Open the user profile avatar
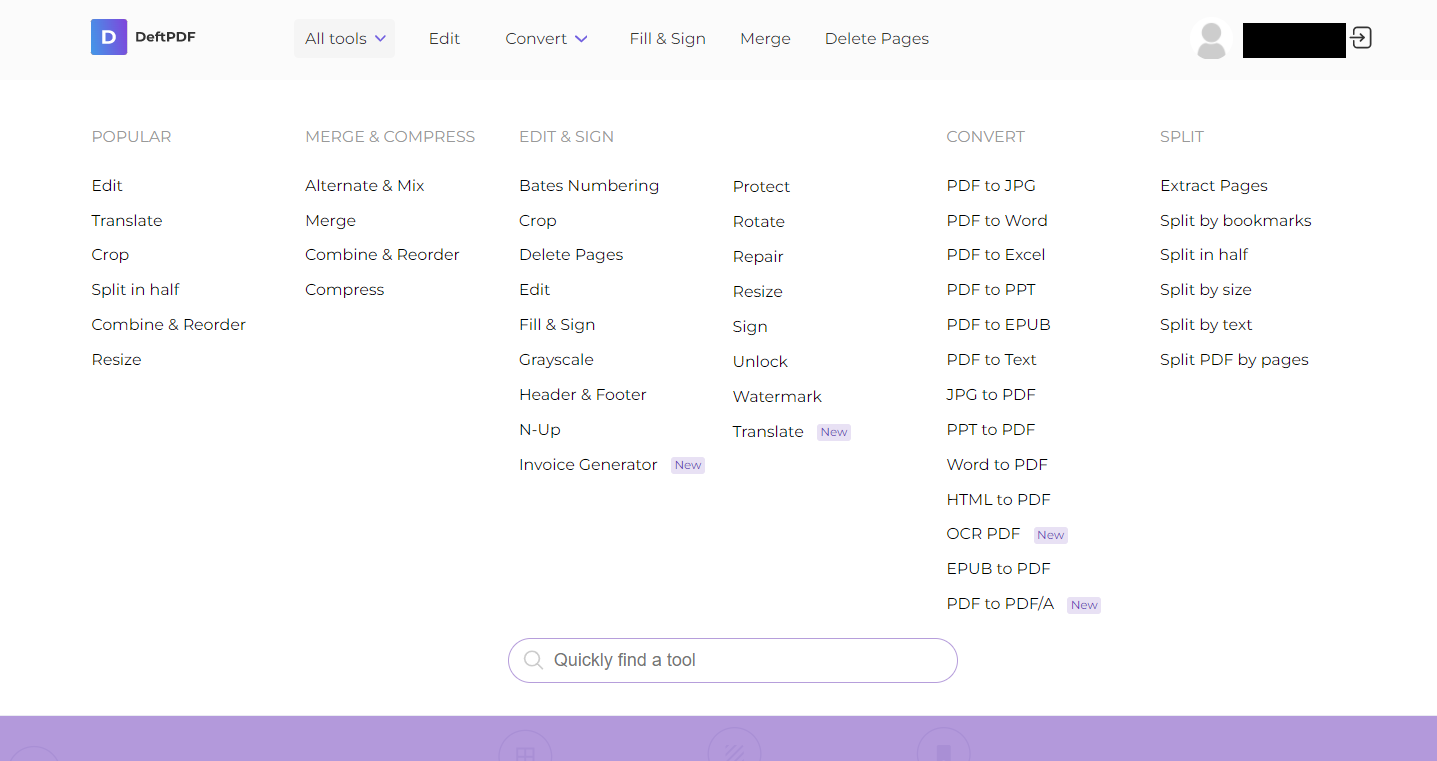Image resolution: width=1437 pixels, height=761 pixels. coord(1211,40)
